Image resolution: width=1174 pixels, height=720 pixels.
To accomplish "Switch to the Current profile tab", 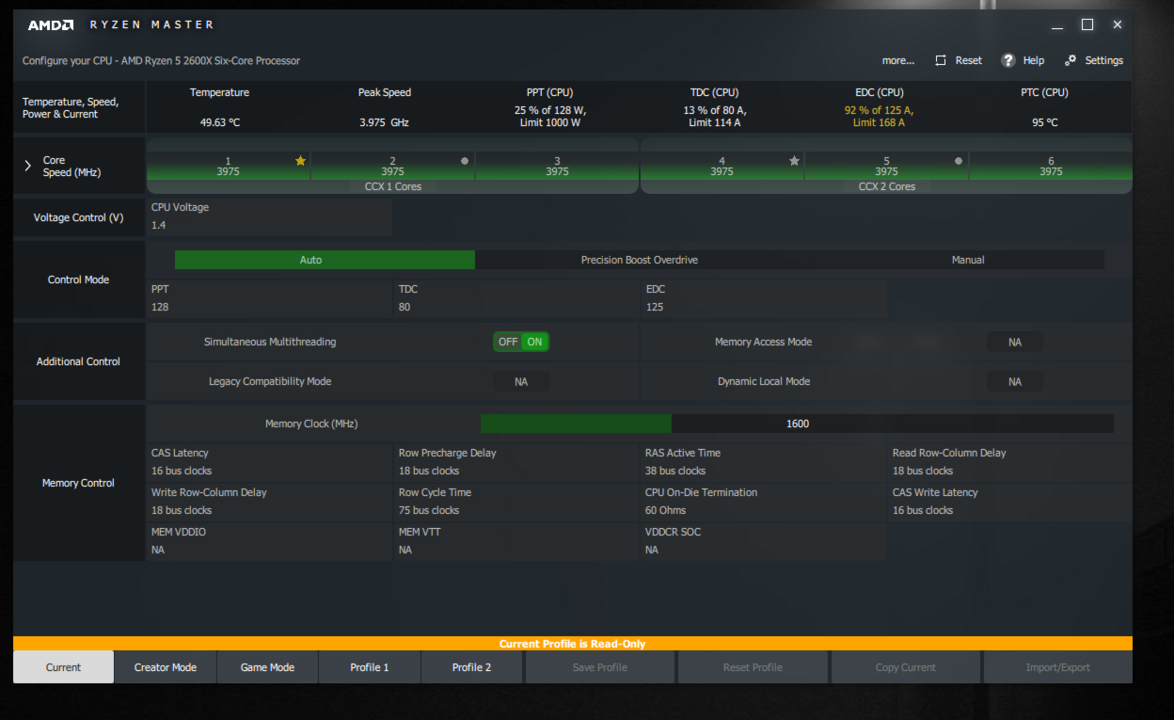I will 64,667.
